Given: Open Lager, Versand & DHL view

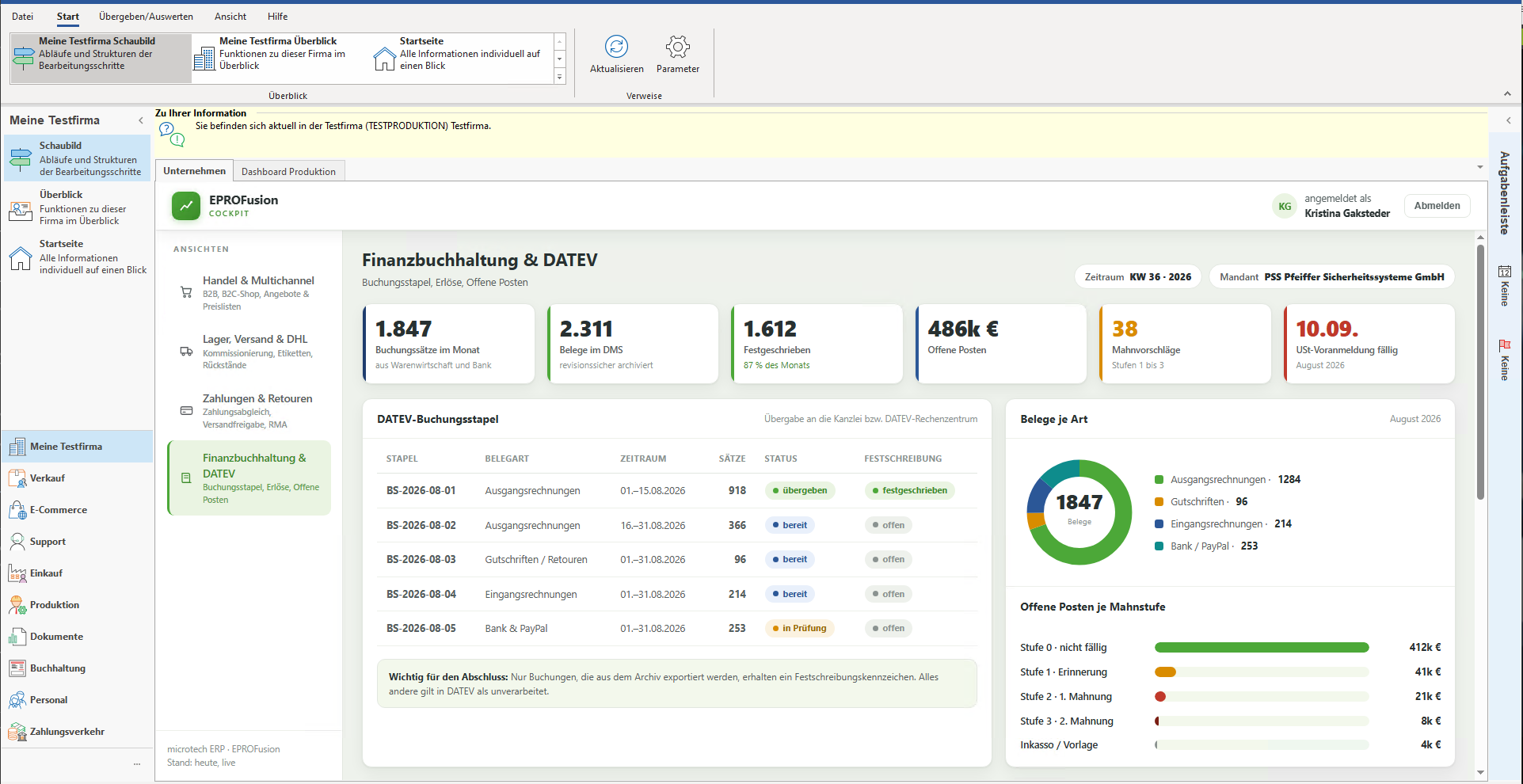Looking at the screenshot, I should pos(249,352).
